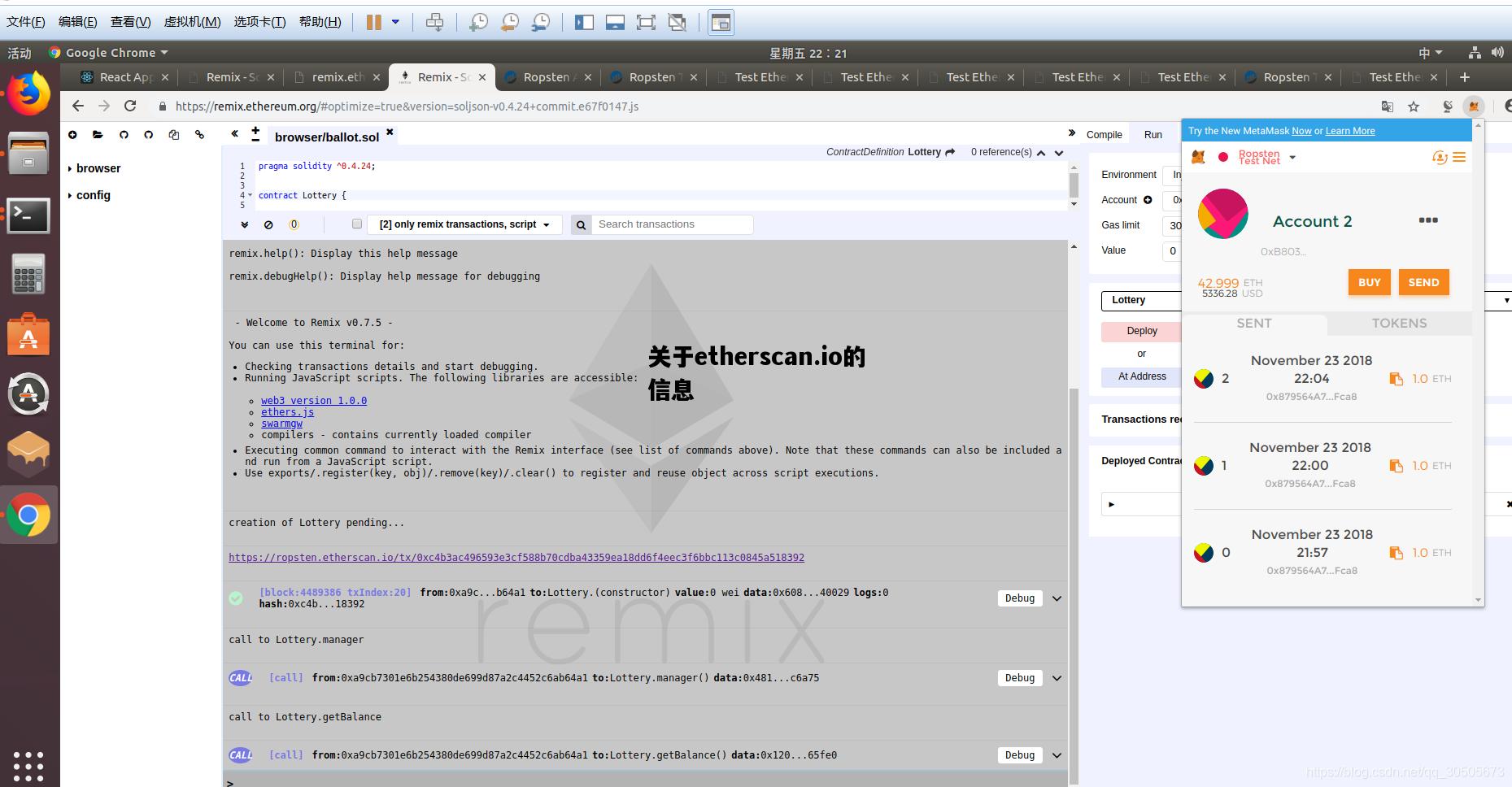Open the add local file folder icon

coord(98,135)
